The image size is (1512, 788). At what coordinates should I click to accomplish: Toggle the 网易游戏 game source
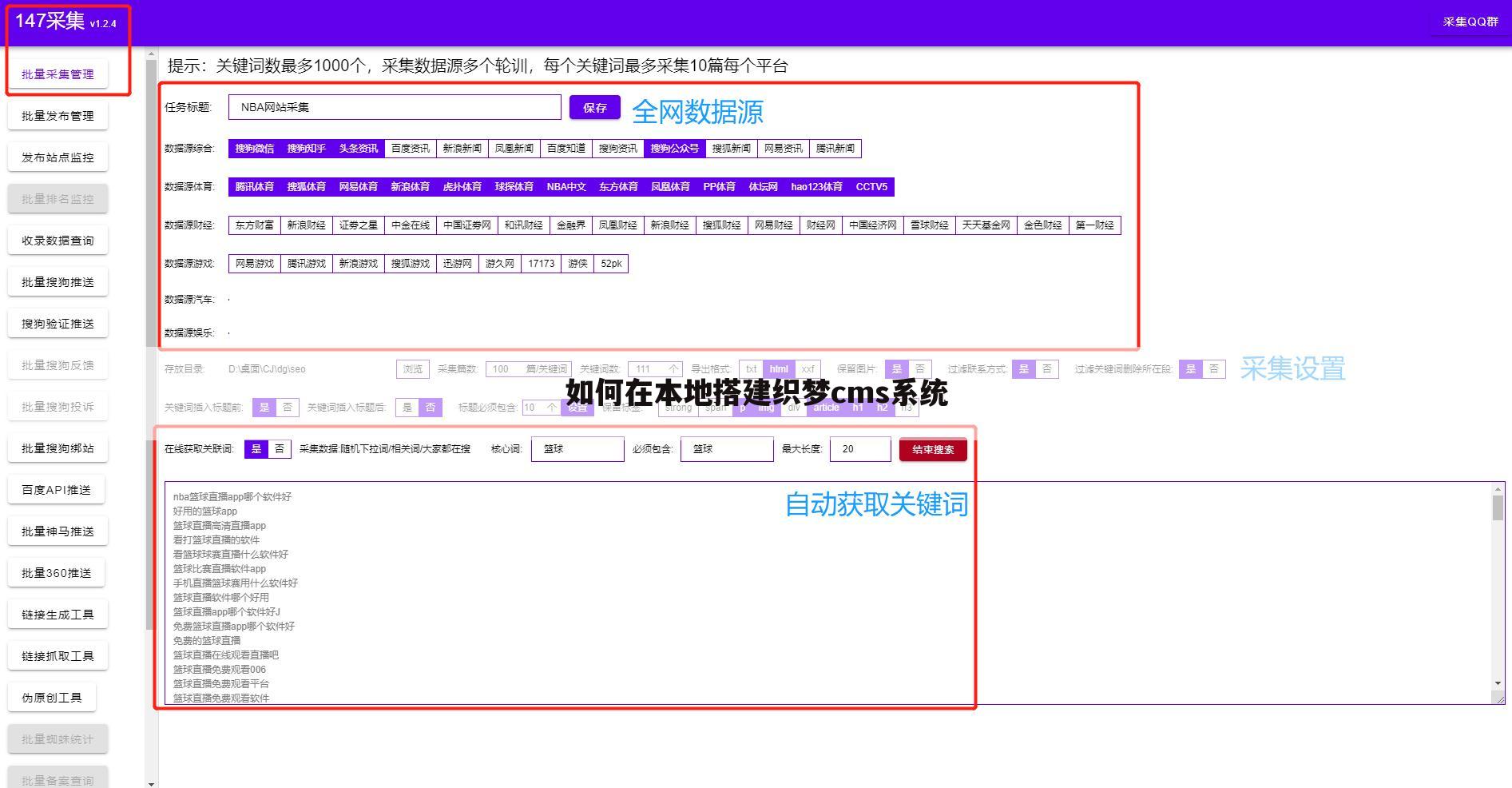point(254,263)
